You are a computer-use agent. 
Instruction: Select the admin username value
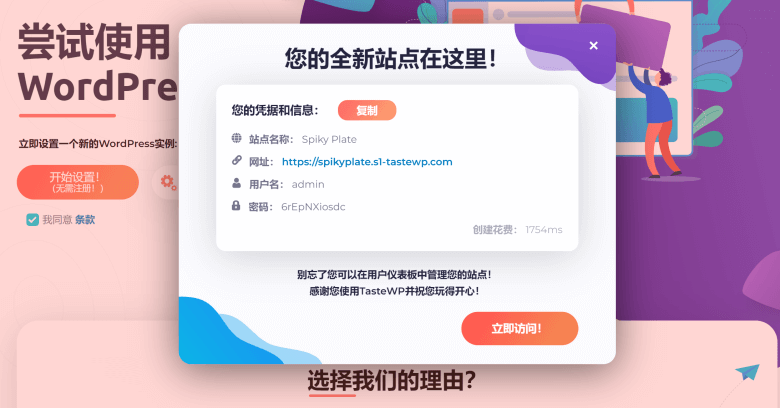pyautogui.click(x=308, y=184)
